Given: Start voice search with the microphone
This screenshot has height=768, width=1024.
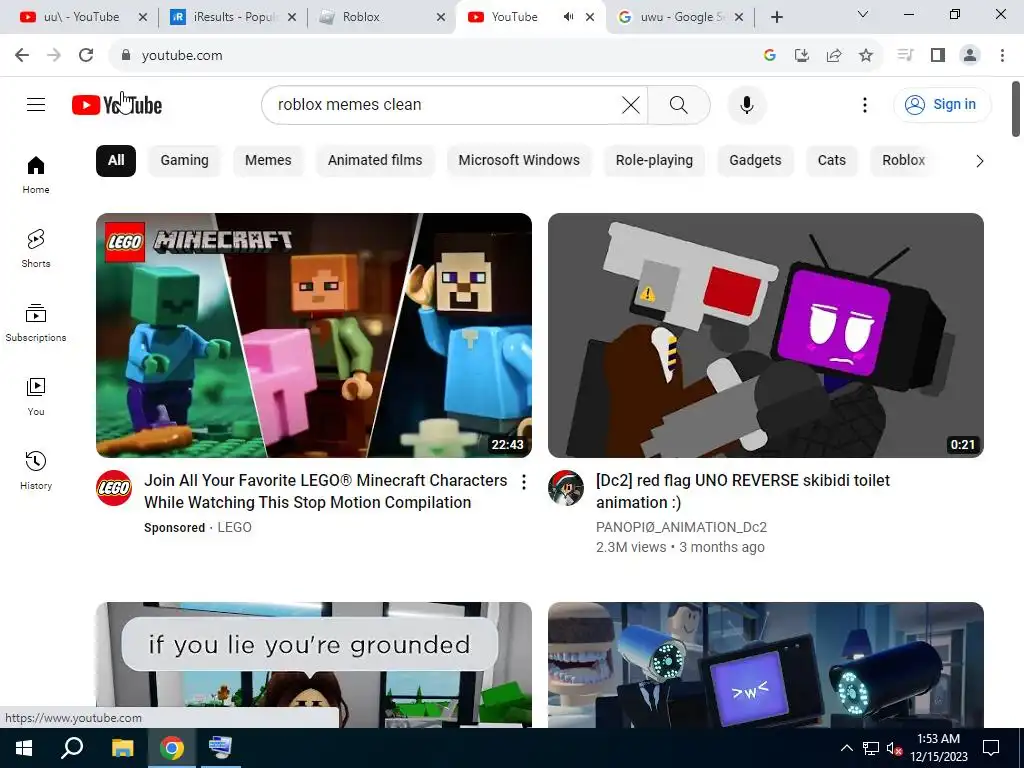Looking at the screenshot, I should point(746,104).
